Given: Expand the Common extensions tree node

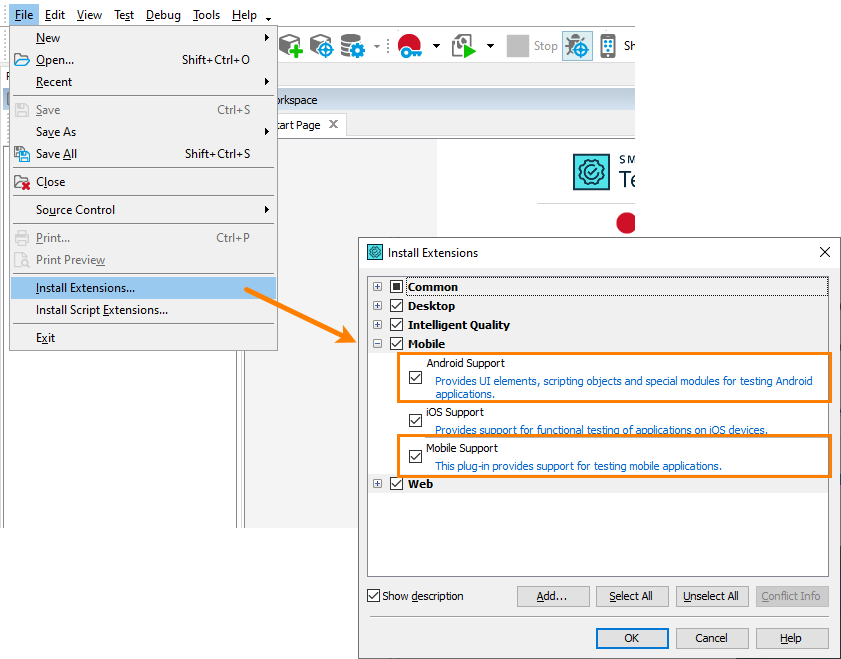Looking at the screenshot, I should [378, 287].
